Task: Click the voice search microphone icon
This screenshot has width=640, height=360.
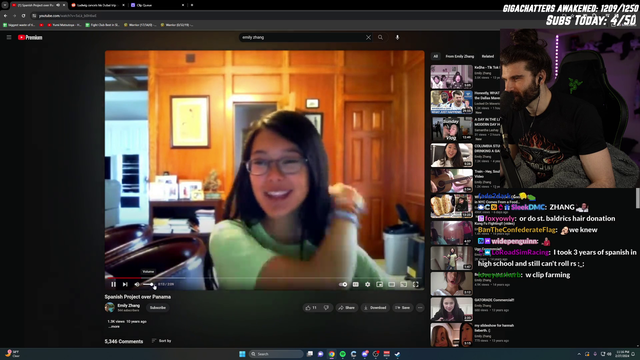Action: click(x=397, y=37)
